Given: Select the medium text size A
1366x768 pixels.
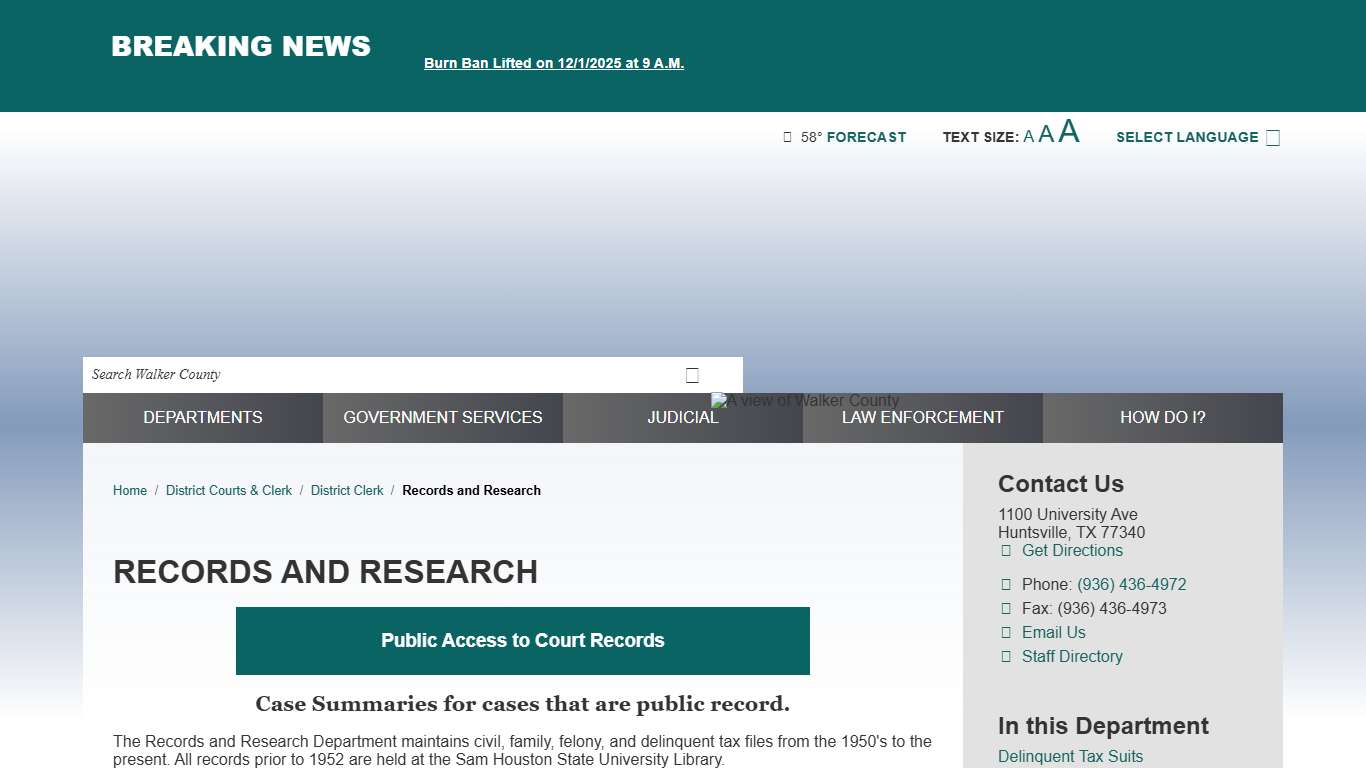Looking at the screenshot, I should [x=1046, y=135].
